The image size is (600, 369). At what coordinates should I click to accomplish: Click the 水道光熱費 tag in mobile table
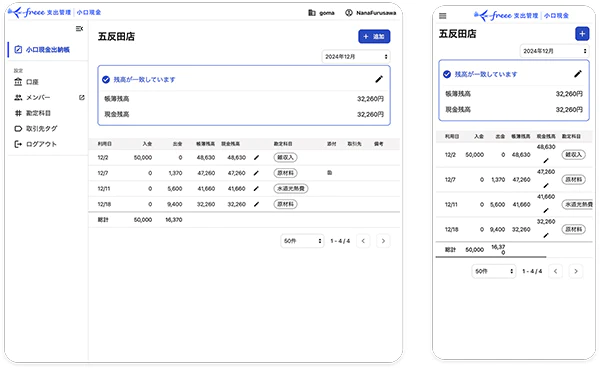pos(577,204)
